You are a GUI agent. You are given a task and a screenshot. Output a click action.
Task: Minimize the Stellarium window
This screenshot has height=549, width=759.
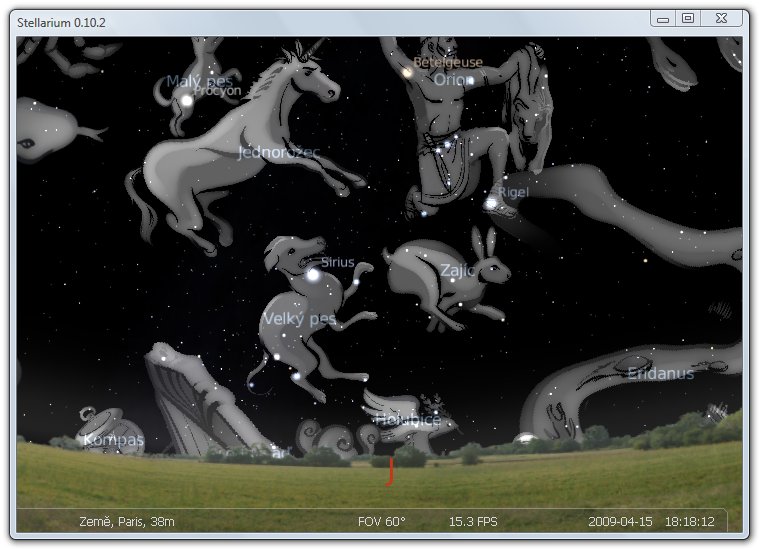[663, 19]
